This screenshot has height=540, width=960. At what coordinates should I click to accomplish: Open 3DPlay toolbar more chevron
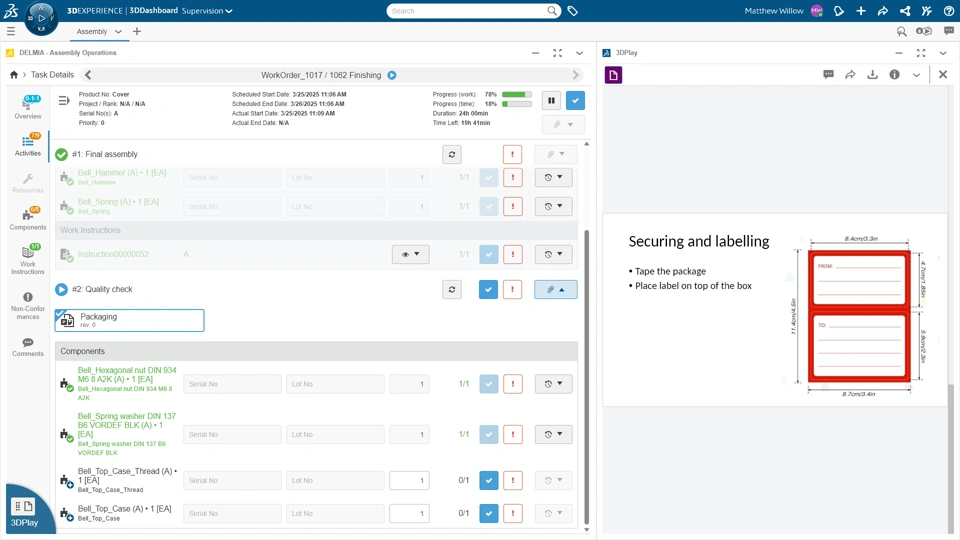[917, 75]
